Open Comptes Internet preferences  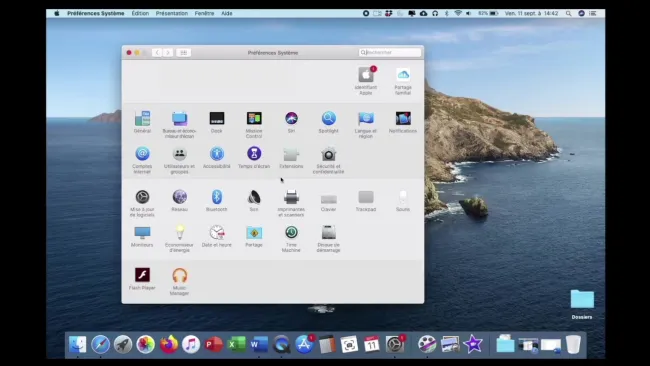click(x=142, y=154)
